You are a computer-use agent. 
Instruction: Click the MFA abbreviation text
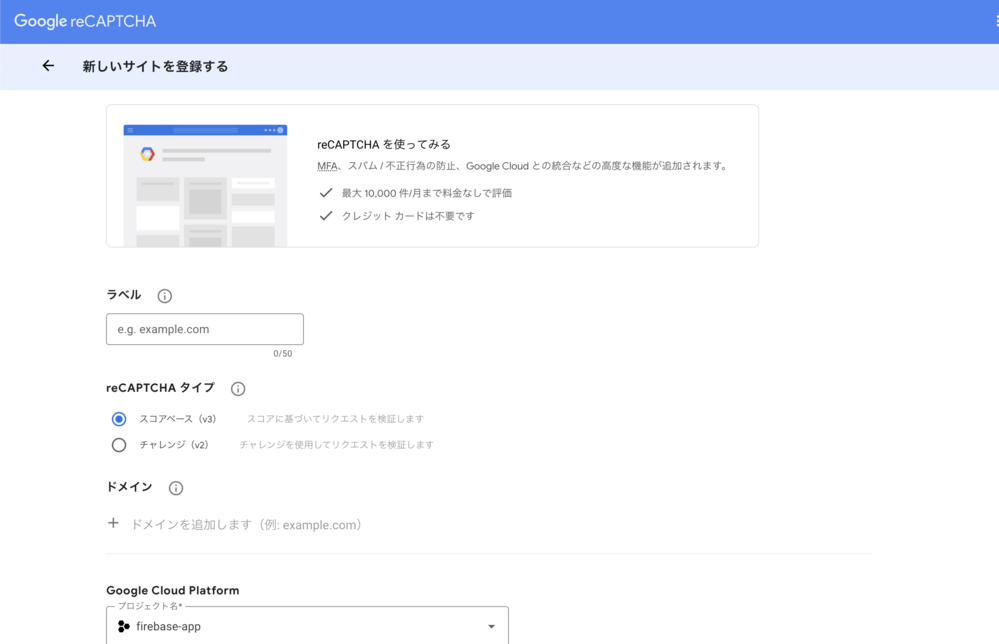tap(327, 166)
